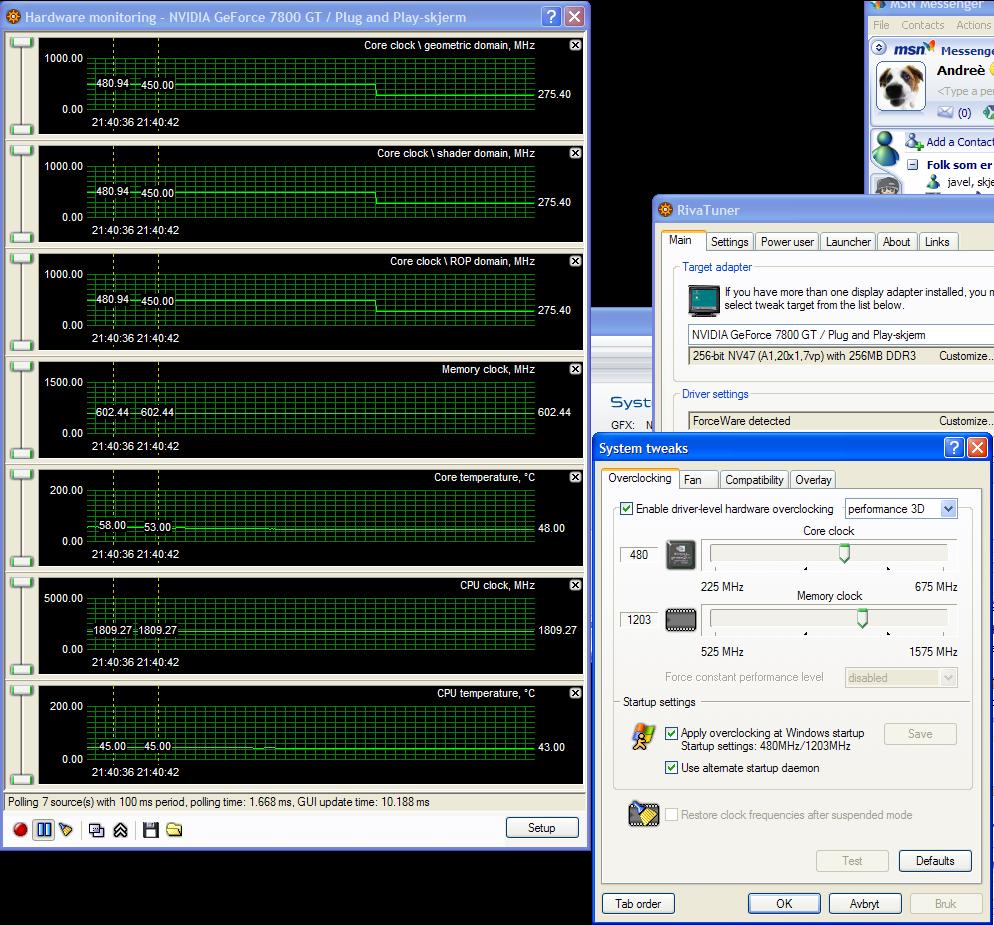Open RivaTuner About tab
Viewport: 994px width, 925px height.
point(896,242)
